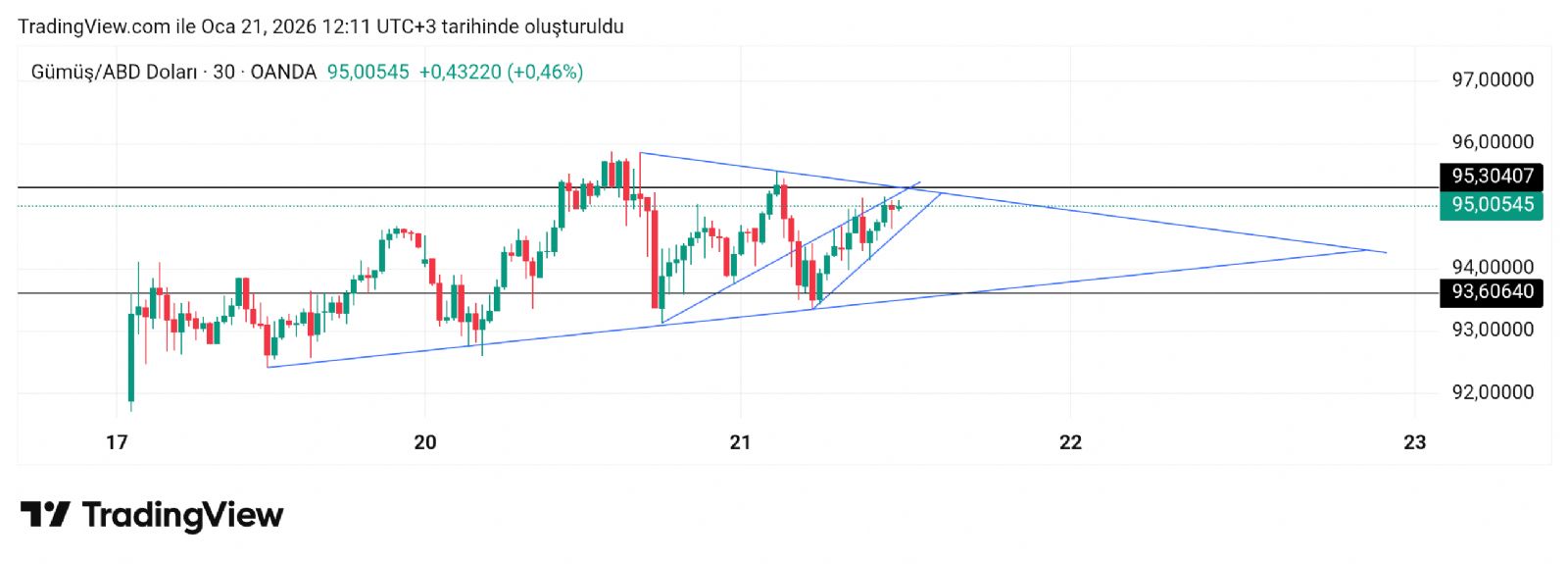Image resolution: width=1568 pixels, height=564 pixels.
Task: Click date 21 on the time axis
Action: pos(741,442)
